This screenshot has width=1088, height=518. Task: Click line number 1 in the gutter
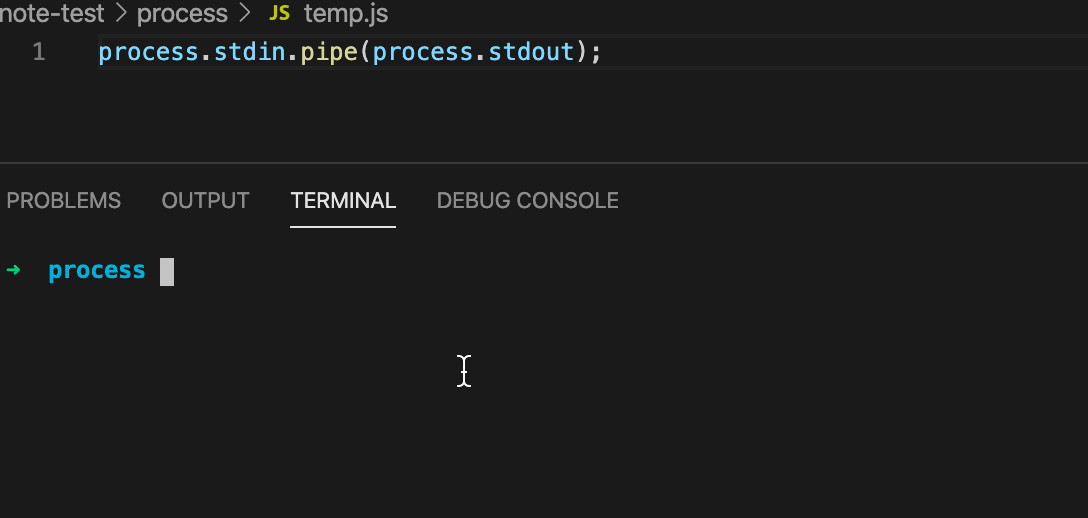(39, 52)
